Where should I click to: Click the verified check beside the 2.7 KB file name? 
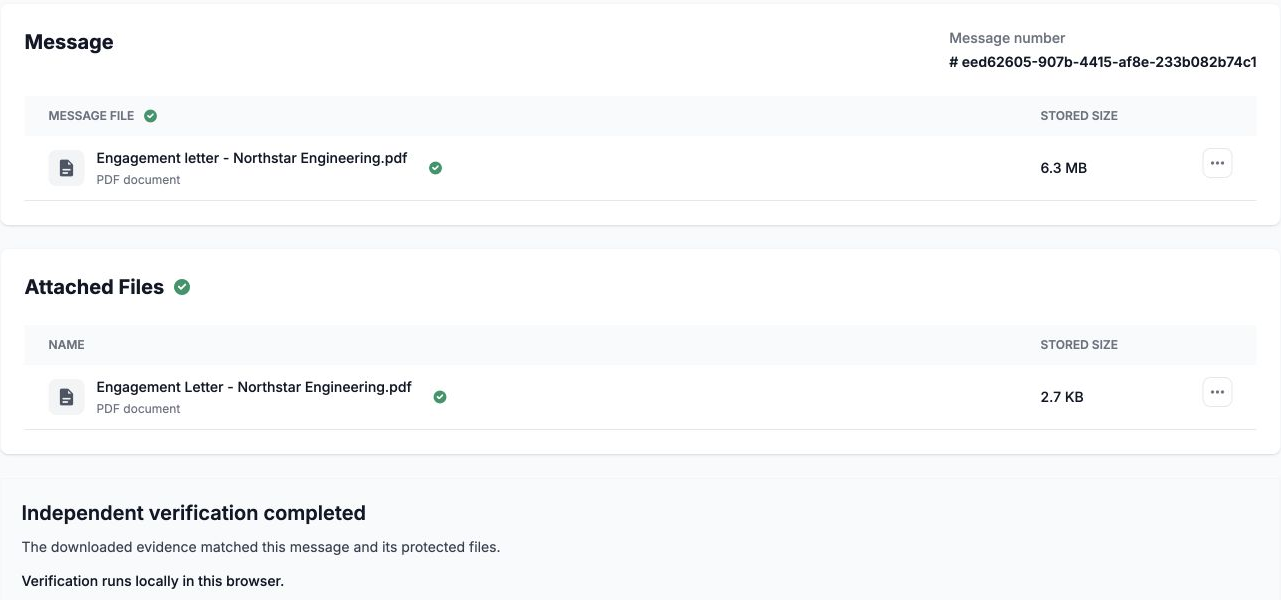(x=440, y=397)
